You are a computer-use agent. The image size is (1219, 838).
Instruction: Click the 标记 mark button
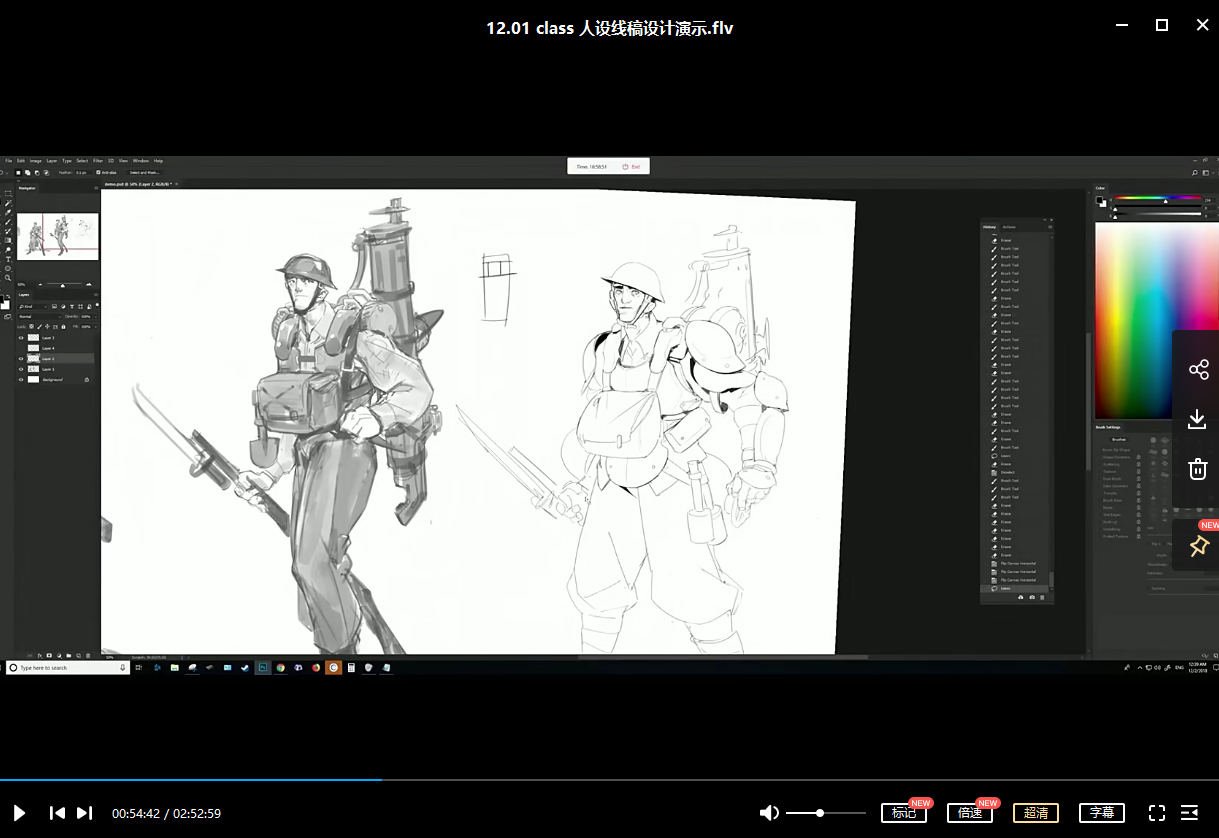click(x=903, y=813)
